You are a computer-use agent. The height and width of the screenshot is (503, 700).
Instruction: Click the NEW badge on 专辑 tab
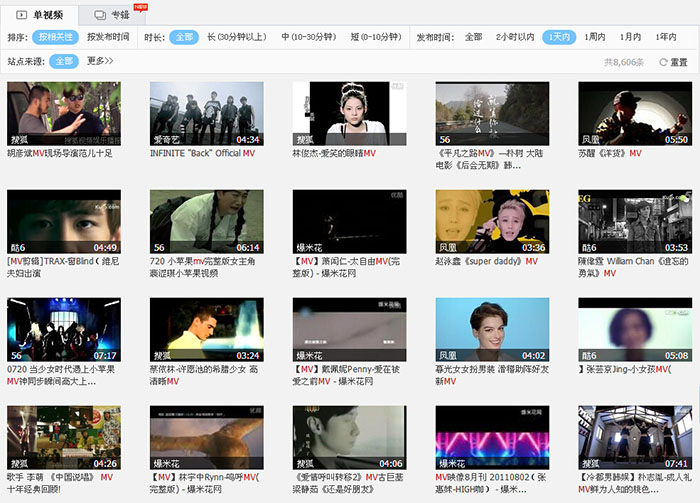(140, 5)
